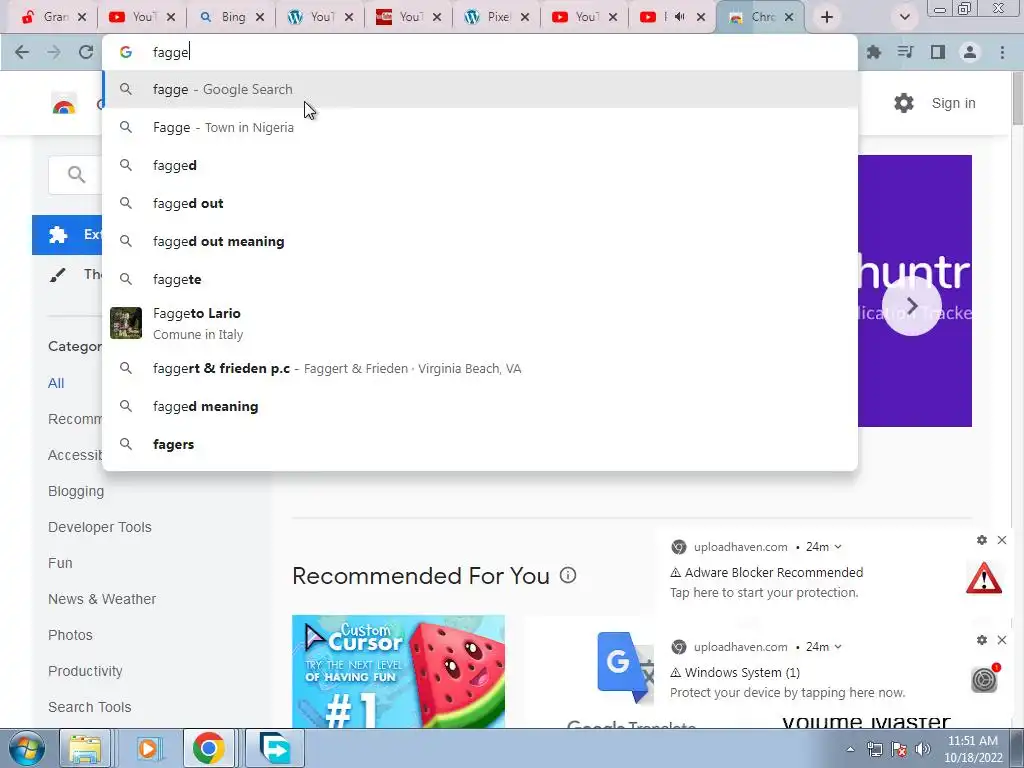Screen dimensions: 1024x768
Task: Open the blue arrow monitor taskbar app
Action: (275, 748)
